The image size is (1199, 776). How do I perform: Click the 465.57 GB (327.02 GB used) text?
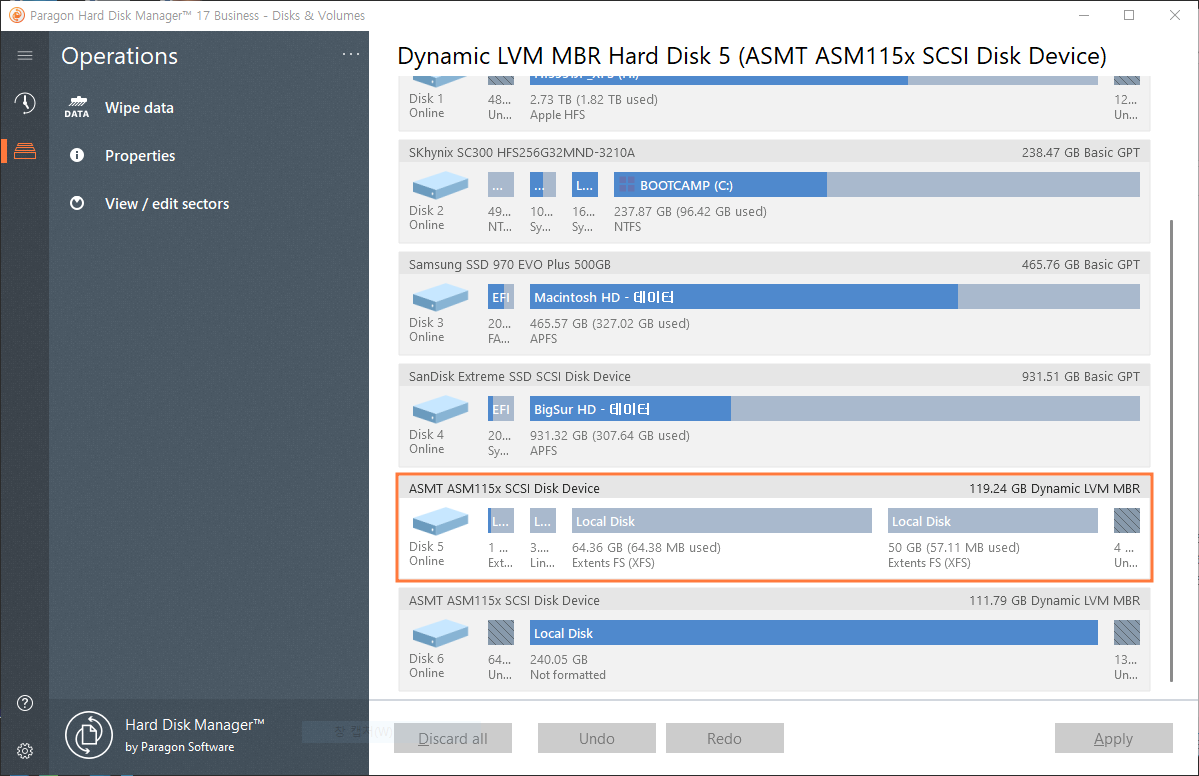(x=609, y=323)
